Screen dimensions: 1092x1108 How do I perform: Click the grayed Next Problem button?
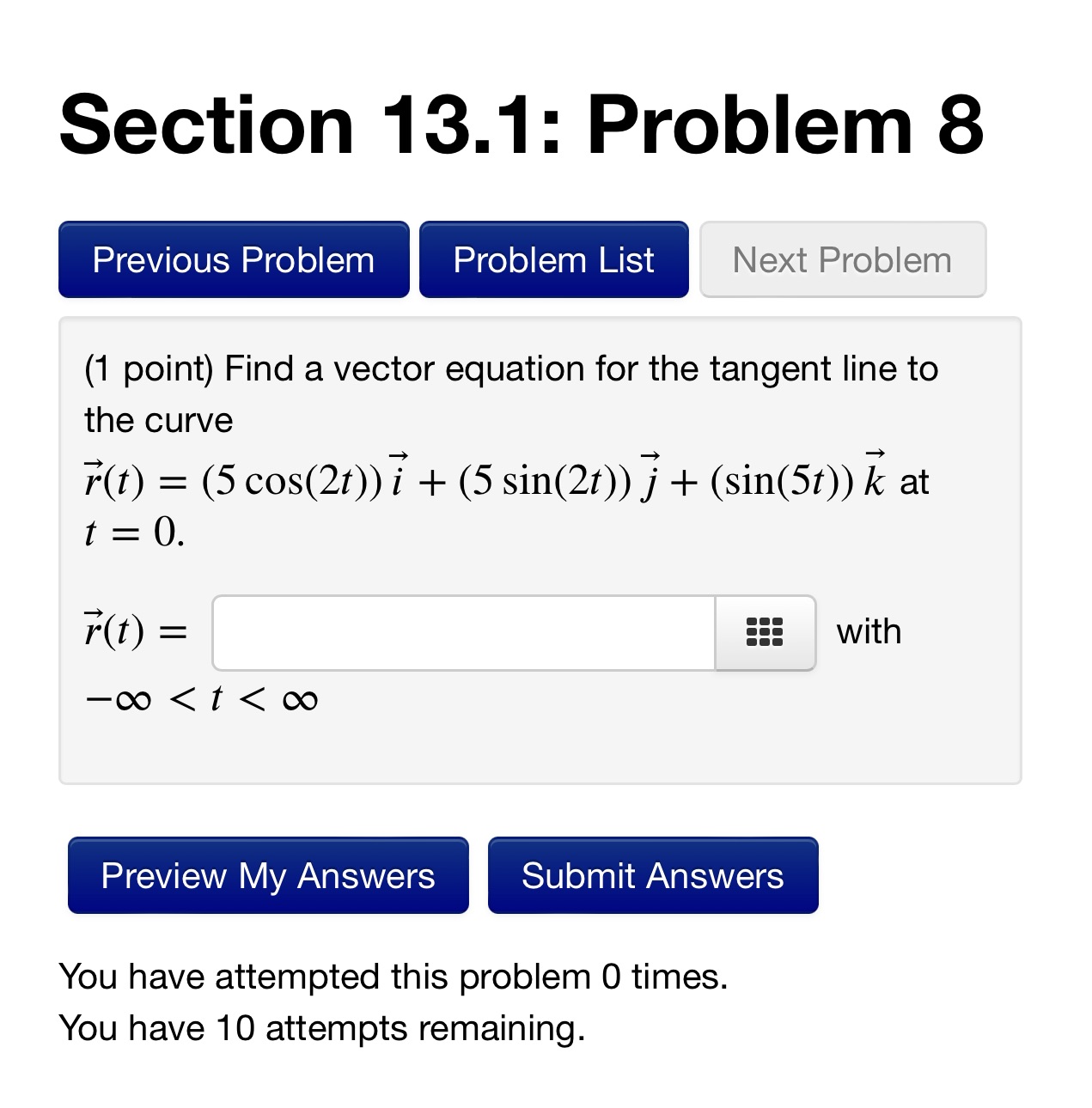840,259
